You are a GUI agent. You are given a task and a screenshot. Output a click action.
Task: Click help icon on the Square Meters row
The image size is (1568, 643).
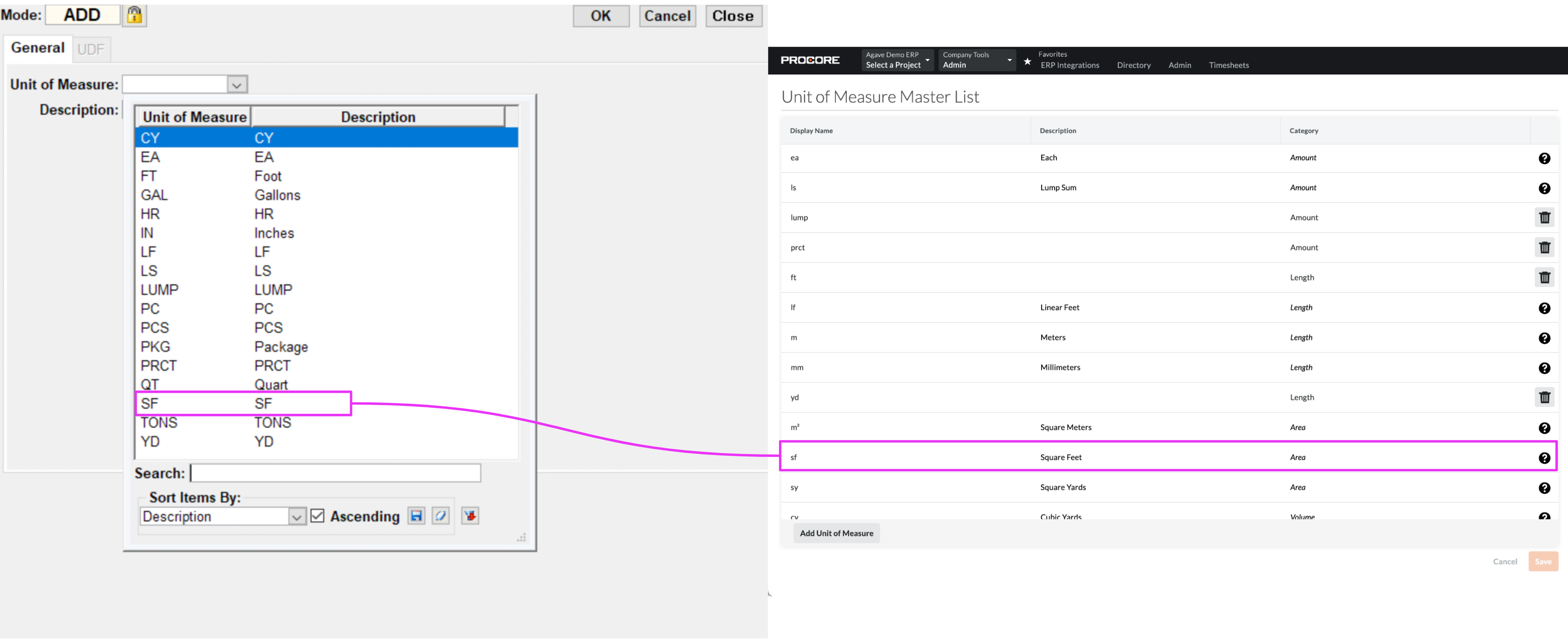pyautogui.click(x=1544, y=428)
